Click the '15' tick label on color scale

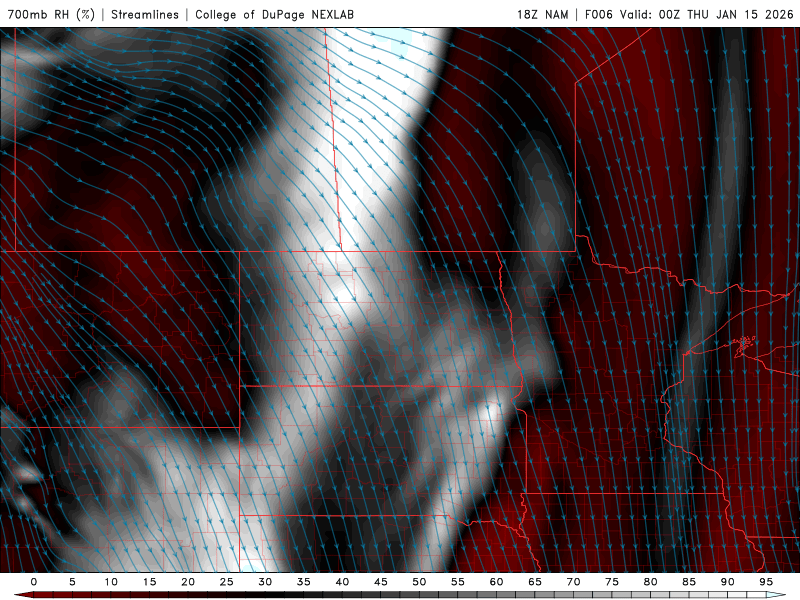149,582
